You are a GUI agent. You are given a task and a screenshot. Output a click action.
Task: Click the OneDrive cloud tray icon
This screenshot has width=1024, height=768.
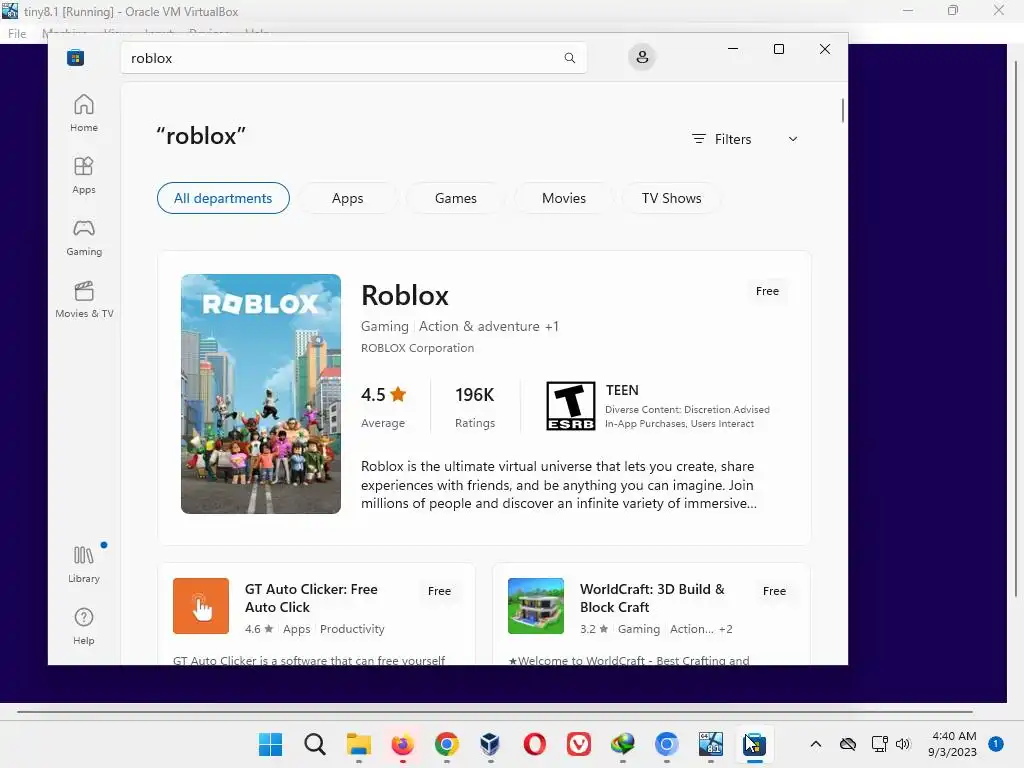(848, 744)
